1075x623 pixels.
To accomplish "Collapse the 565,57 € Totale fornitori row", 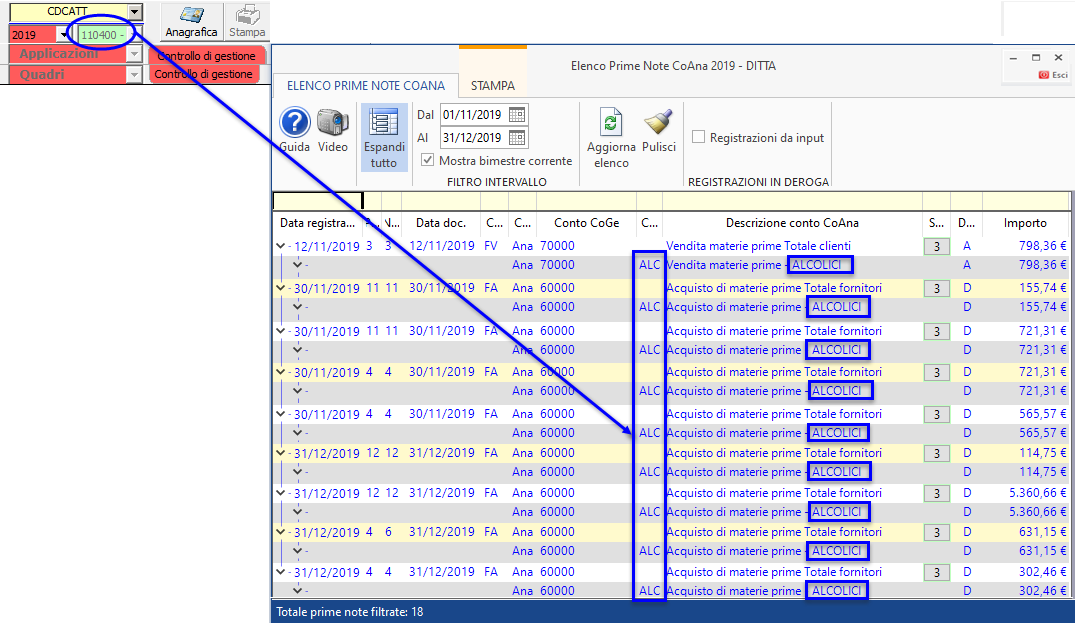I will point(280,414).
